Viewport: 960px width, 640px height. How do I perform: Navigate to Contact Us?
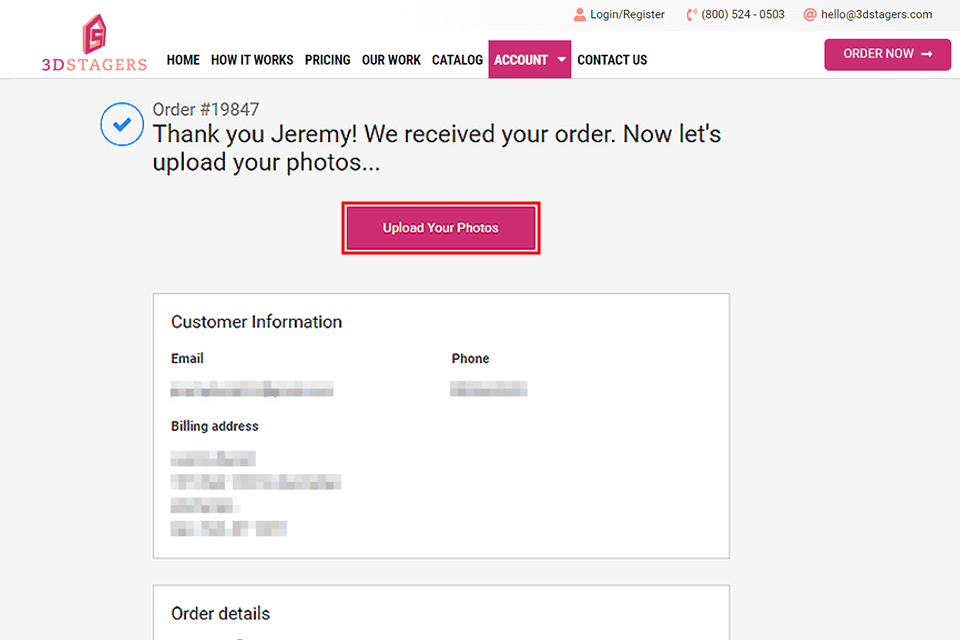click(x=612, y=60)
